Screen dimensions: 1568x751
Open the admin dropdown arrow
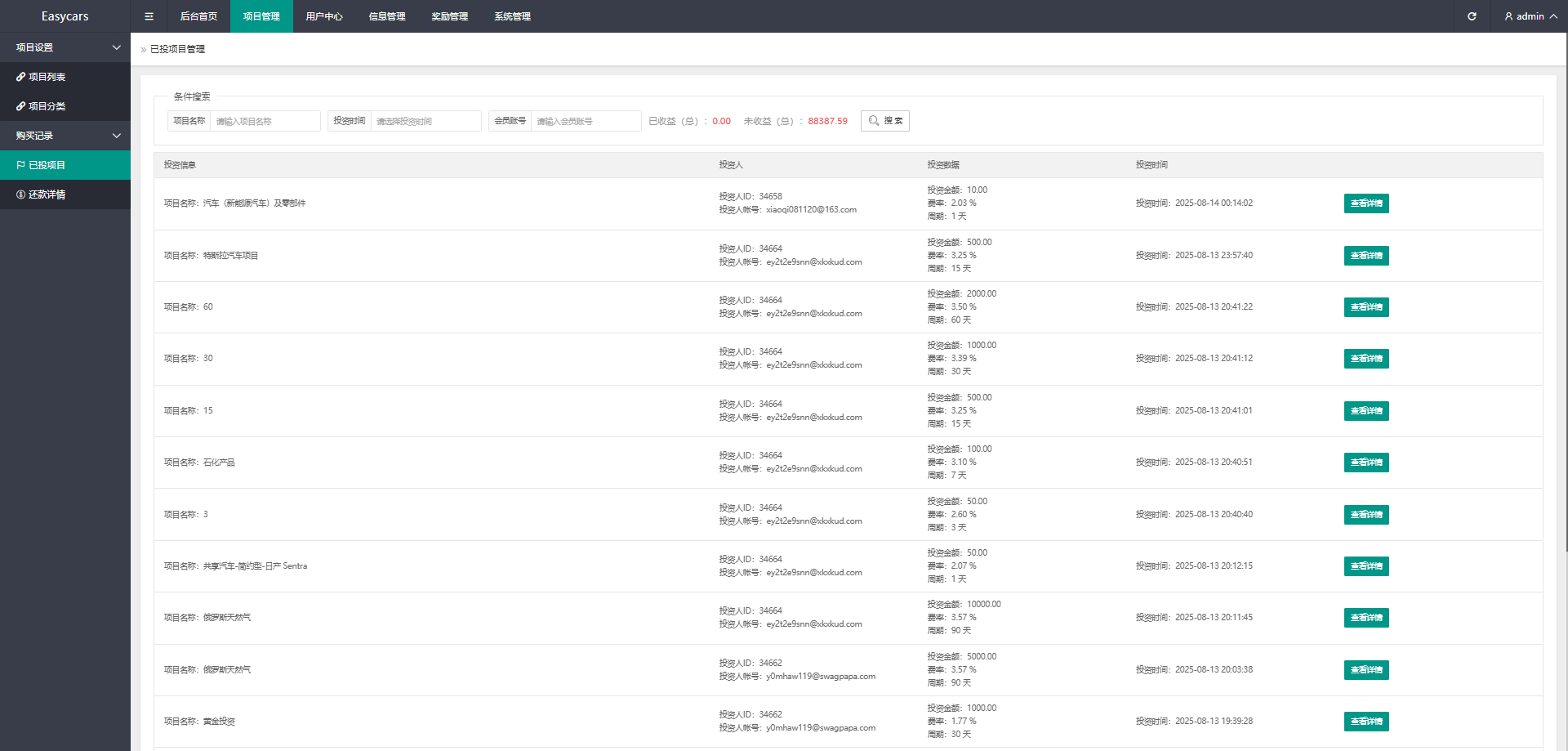[1553, 16]
